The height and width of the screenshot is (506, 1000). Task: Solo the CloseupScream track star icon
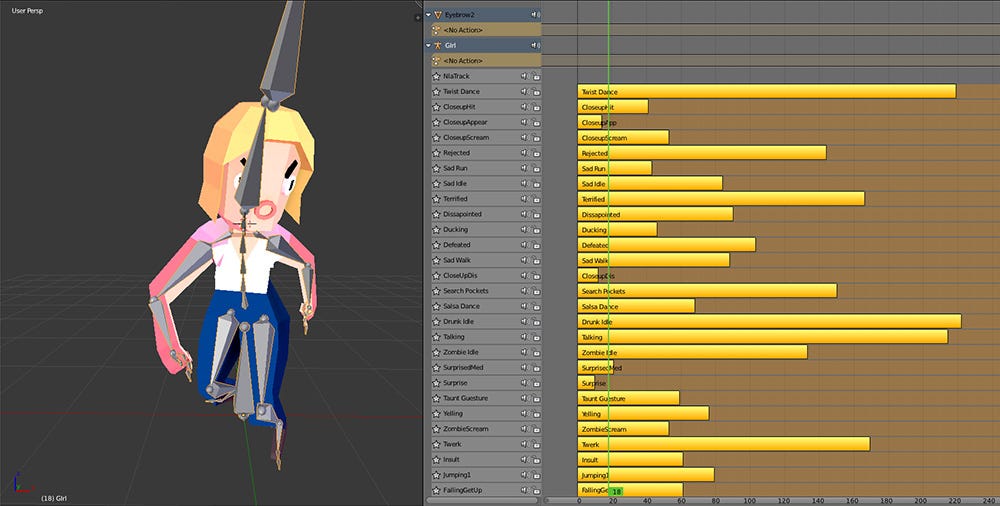436,137
